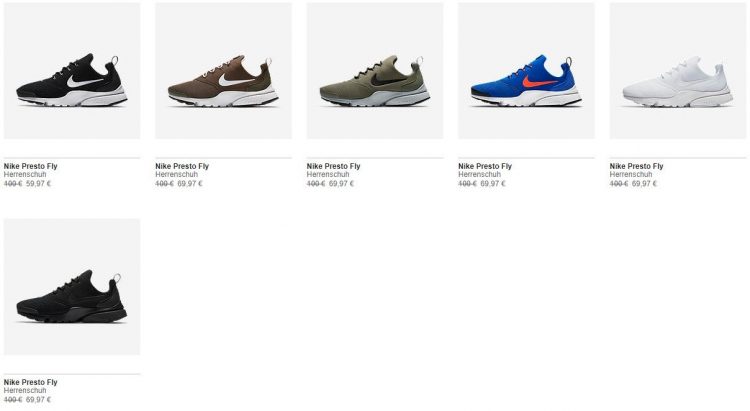Click Herrenschuh label under the all-black shoe
750x411 pixels.
25,391
